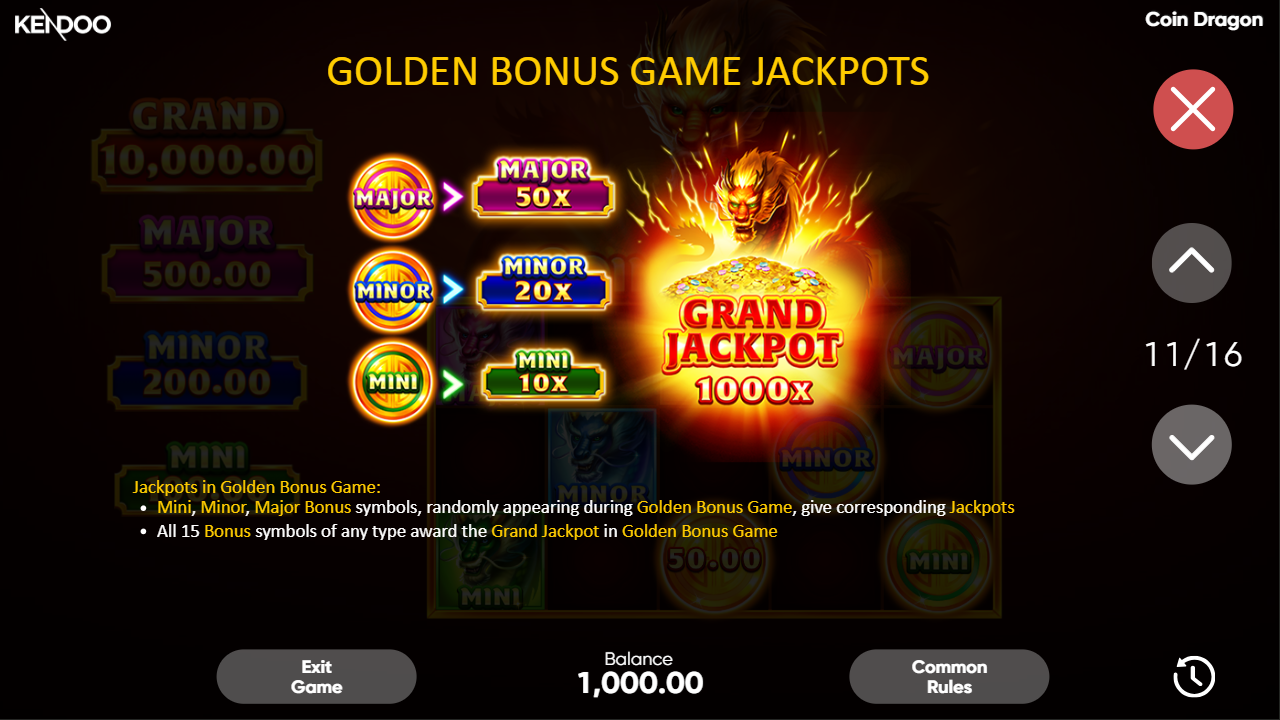Viewport: 1280px width, 720px height.
Task: Click the Coin Dragon game title
Action: click(x=1204, y=20)
